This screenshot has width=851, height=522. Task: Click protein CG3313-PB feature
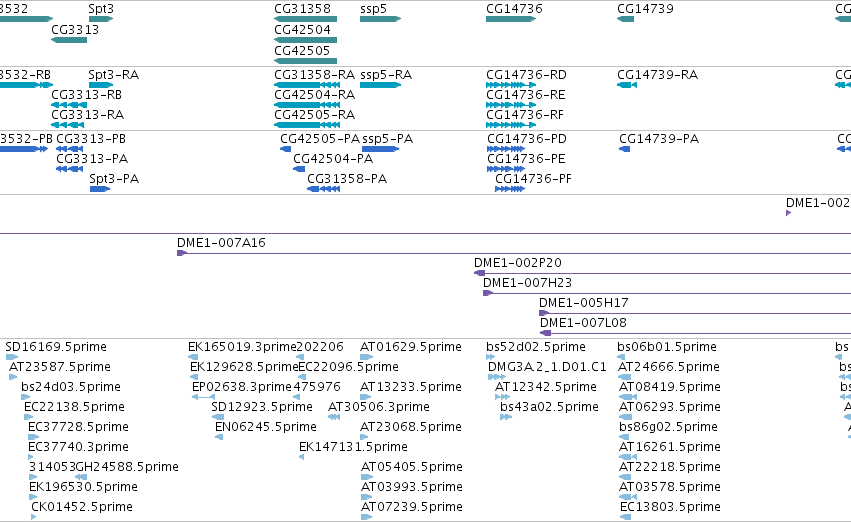point(69,149)
